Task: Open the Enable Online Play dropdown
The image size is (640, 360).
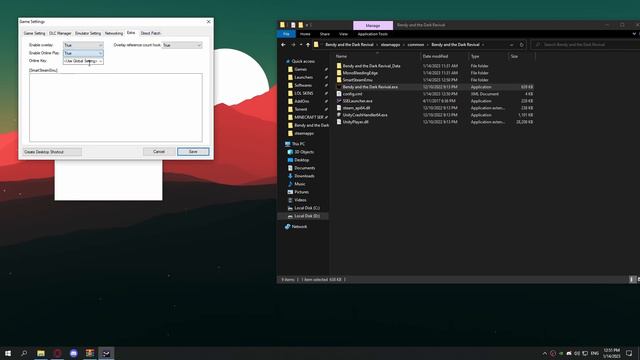Action: pyautogui.click(x=83, y=53)
